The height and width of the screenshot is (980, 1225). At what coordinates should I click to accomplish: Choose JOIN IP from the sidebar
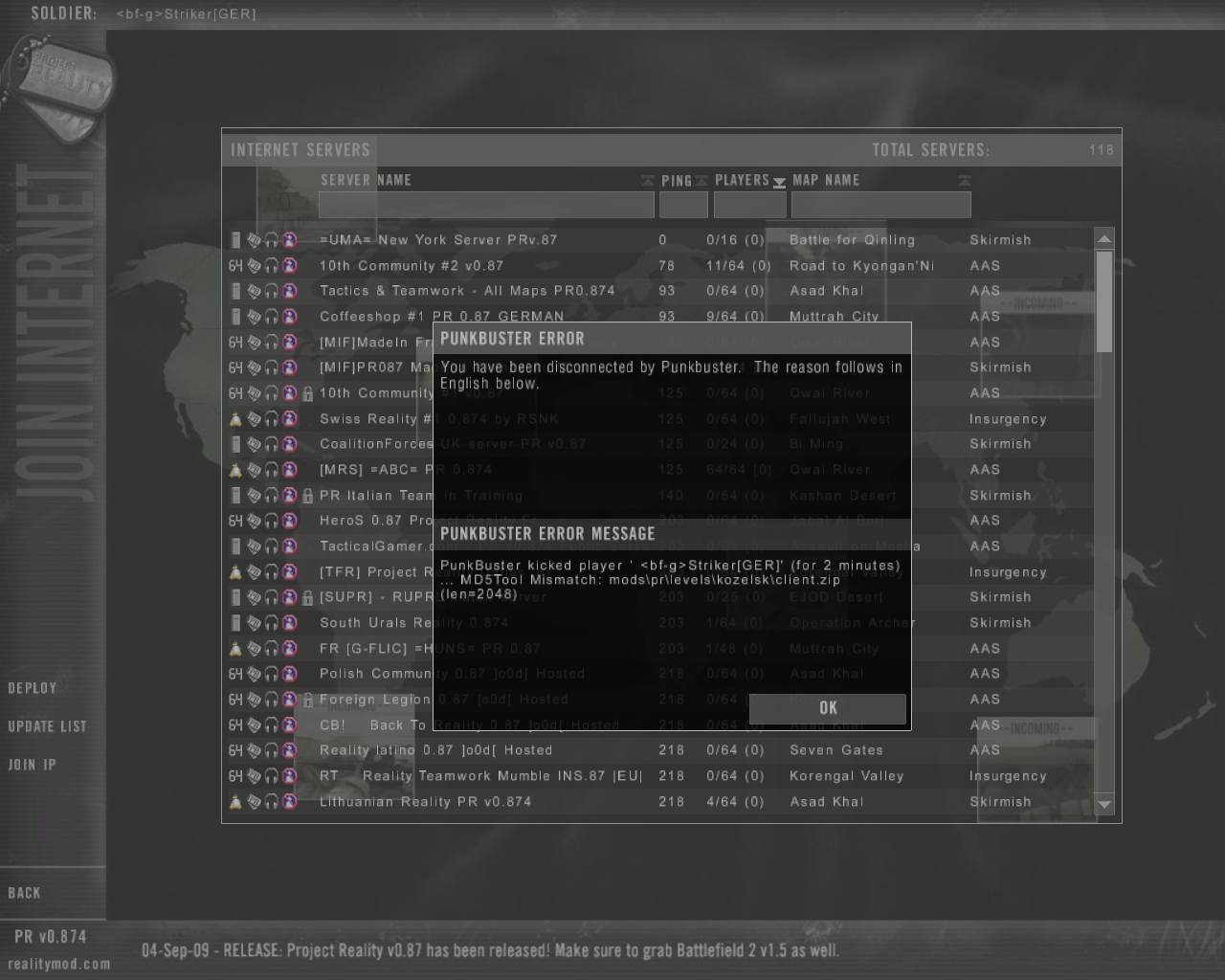click(x=33, y=765)
